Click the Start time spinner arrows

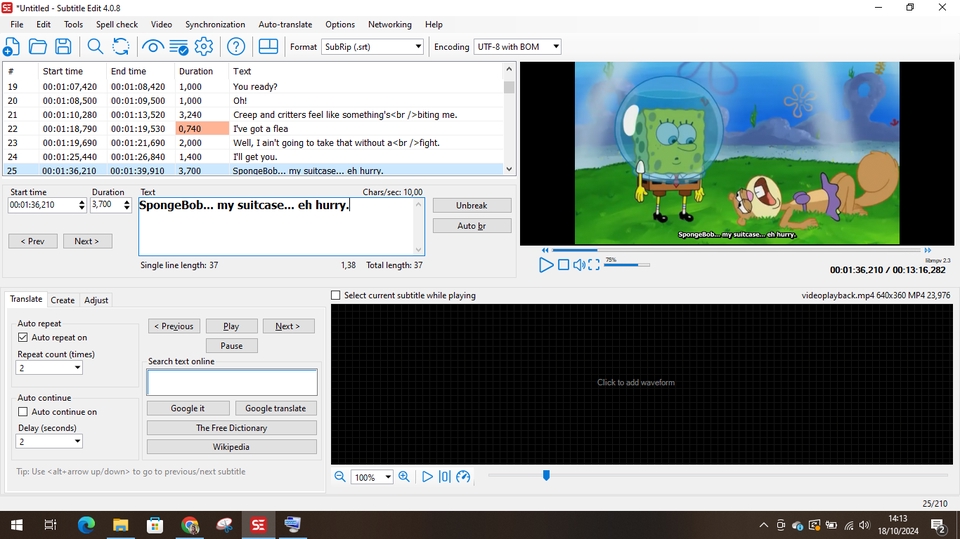tap(81, 205)
